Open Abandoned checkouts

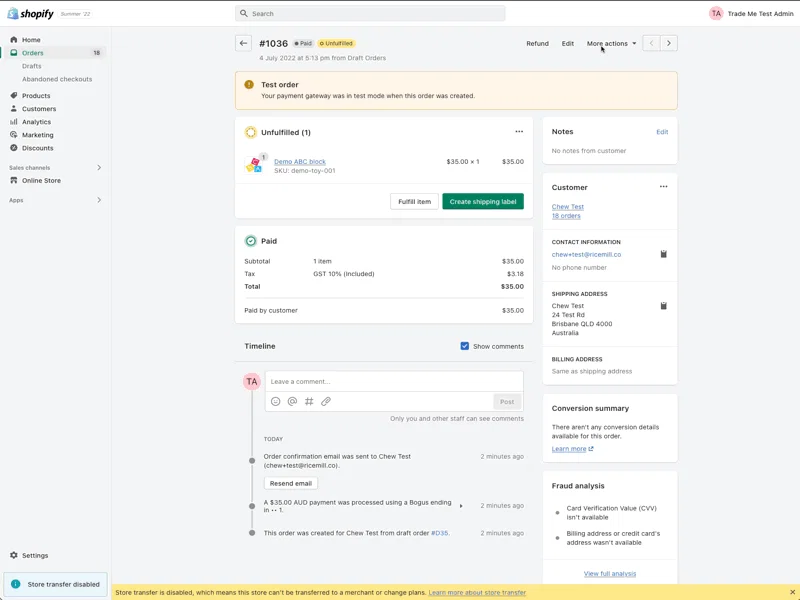[57, 79]
